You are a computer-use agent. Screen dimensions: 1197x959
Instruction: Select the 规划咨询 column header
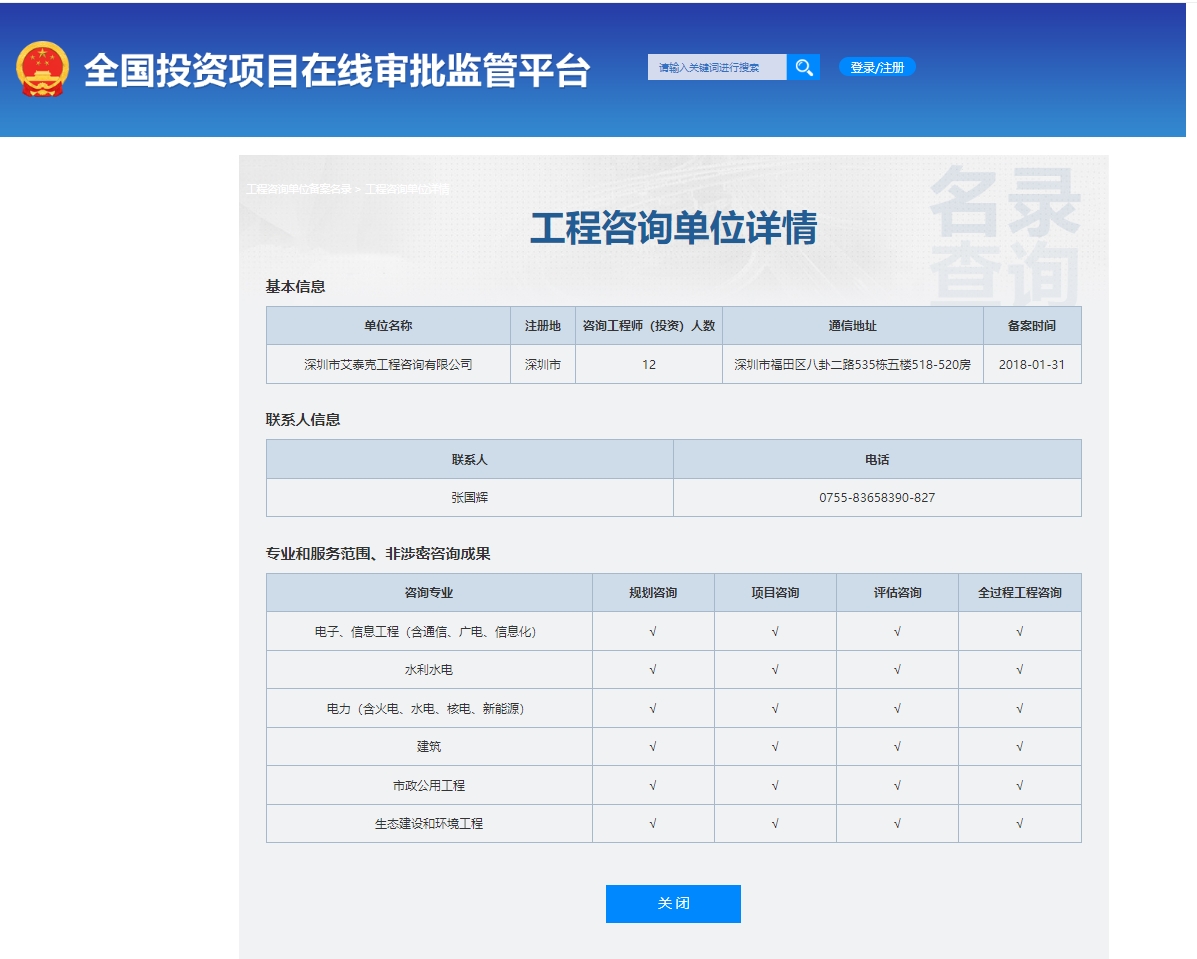coord(653,592)
